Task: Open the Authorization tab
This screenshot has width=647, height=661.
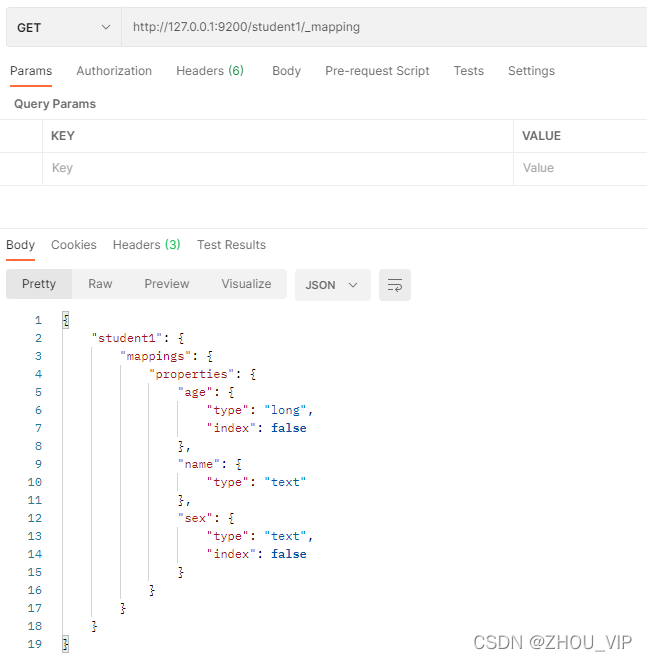Action: tap(114, 71)
